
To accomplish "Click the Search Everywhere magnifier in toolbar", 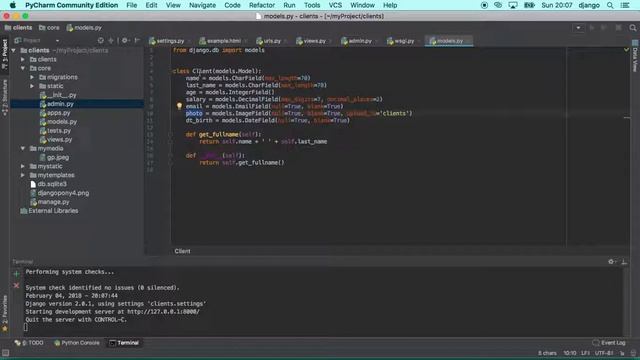I will click(633, 28).
